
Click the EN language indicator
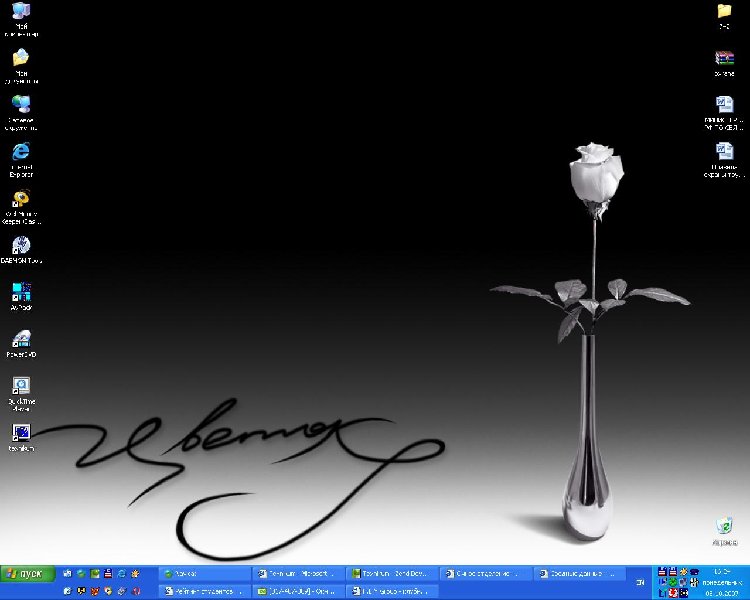click(640, 582)
